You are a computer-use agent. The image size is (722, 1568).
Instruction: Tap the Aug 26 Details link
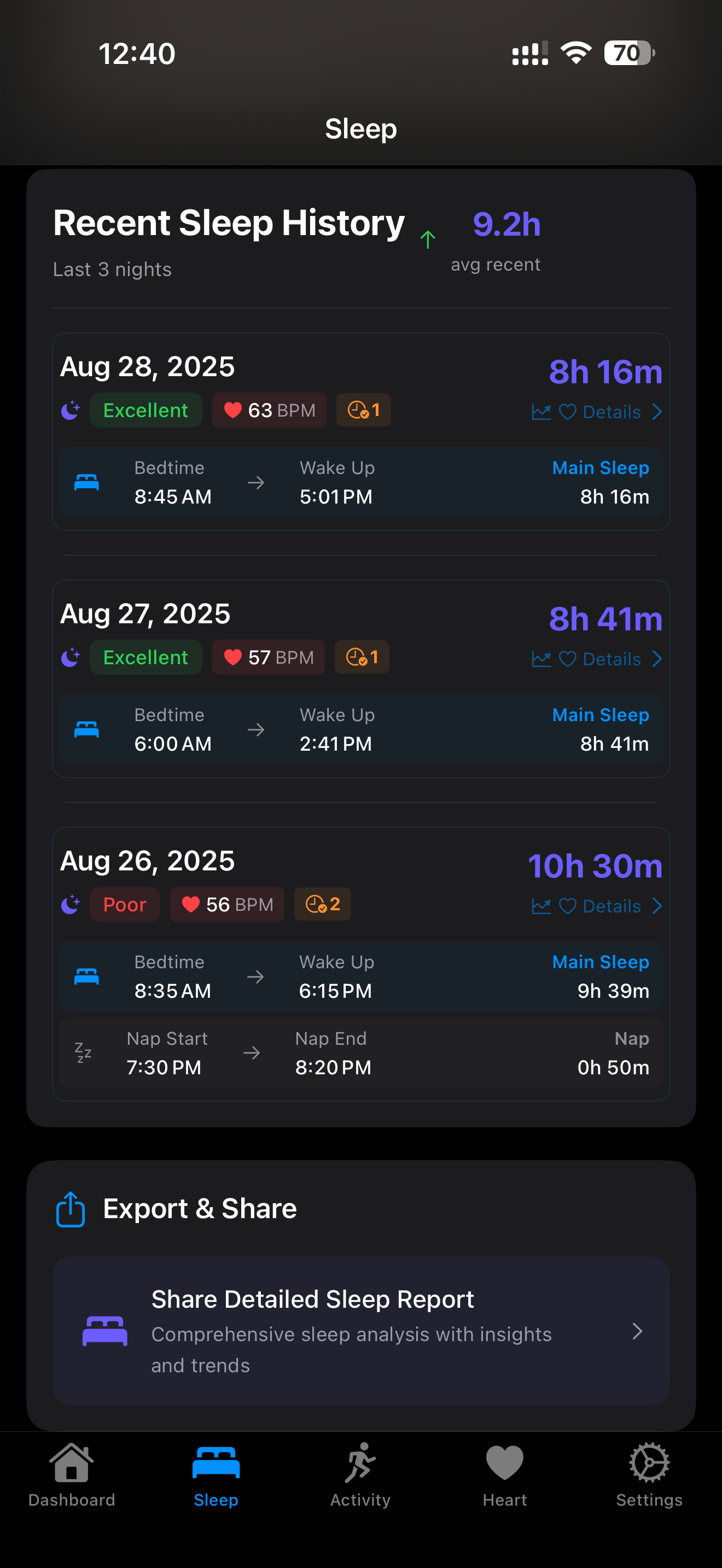(x=611, y=906)
